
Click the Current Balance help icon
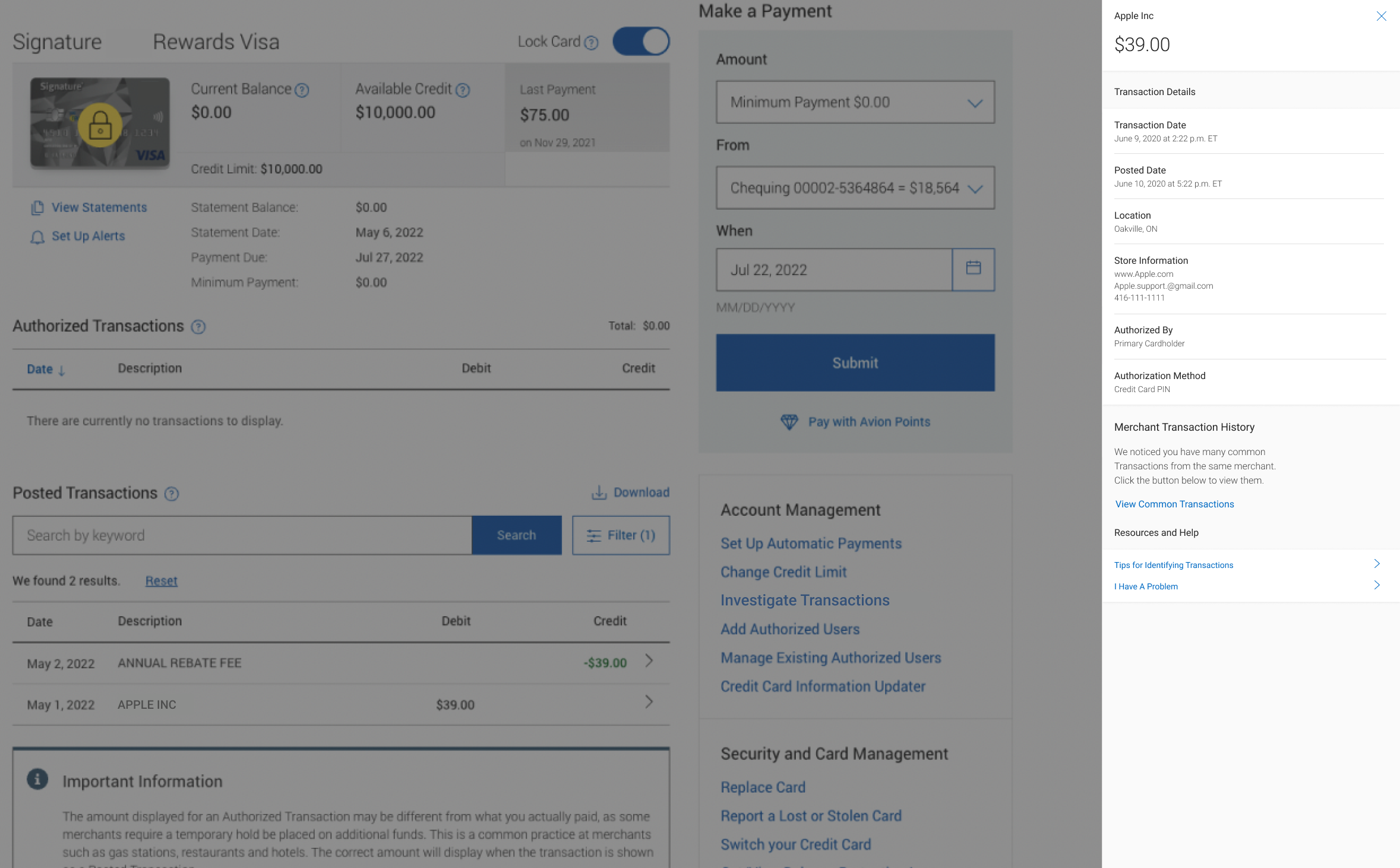302,90
